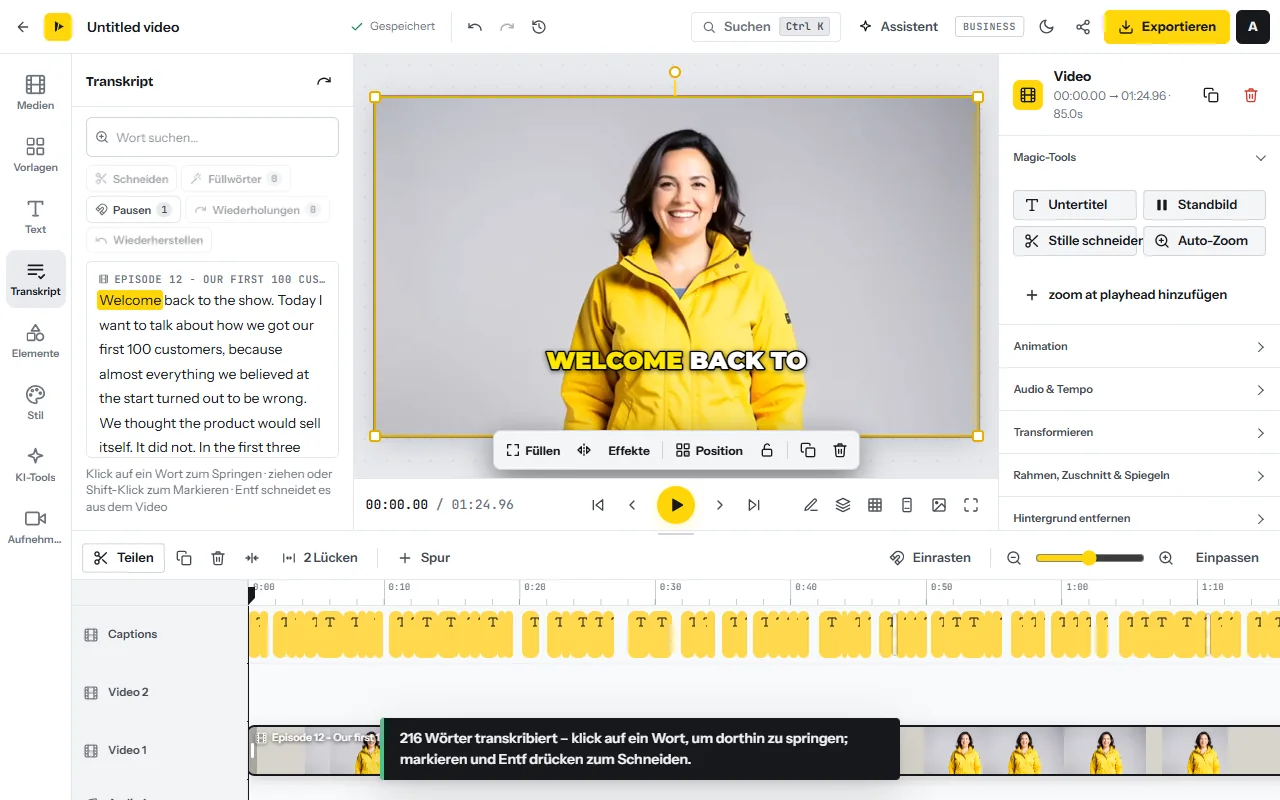
Task: Click the pencil draw icon below the preview
Action: click(811, 505)
